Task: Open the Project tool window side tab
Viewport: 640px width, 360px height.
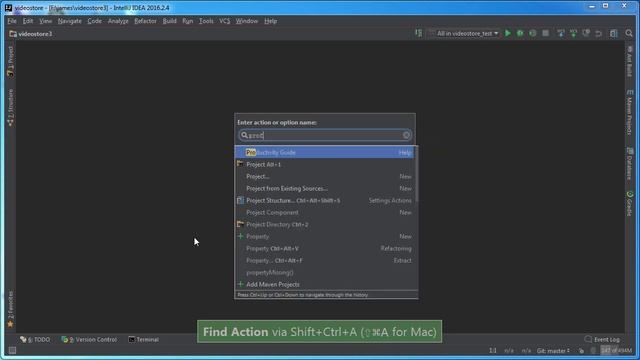Action: click(x=10, y=62)
